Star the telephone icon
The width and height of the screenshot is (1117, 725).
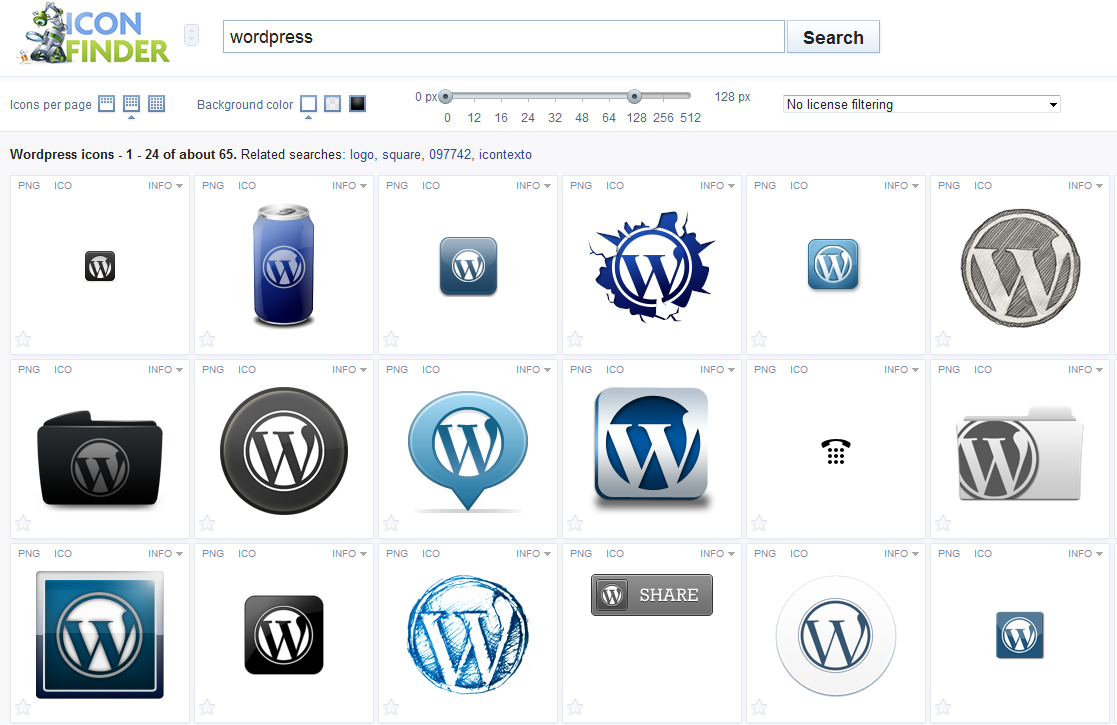(x=759, y=523)
